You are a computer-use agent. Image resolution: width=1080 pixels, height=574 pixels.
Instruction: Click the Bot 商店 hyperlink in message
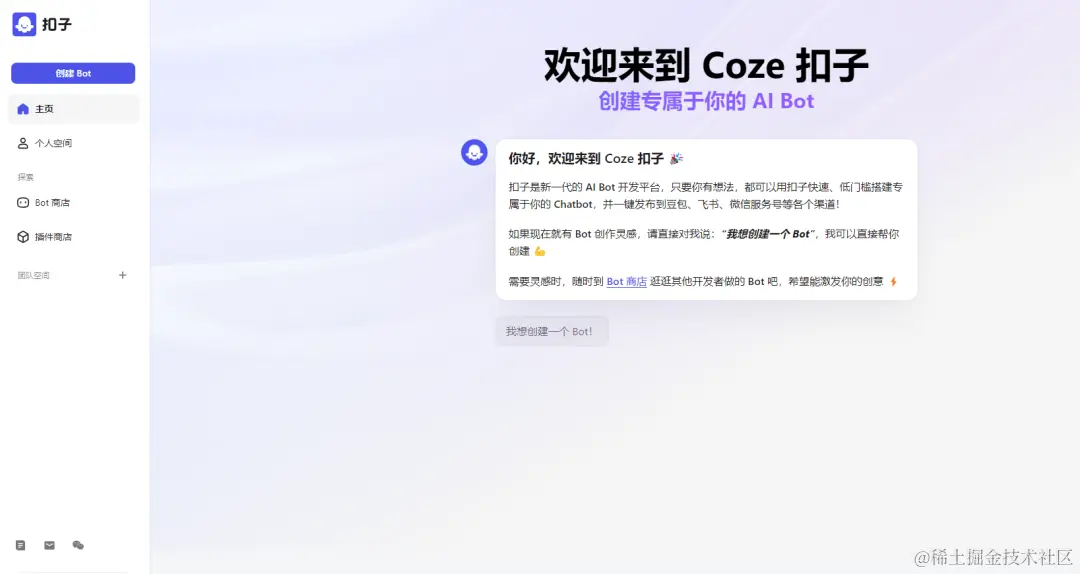point(626,281)
